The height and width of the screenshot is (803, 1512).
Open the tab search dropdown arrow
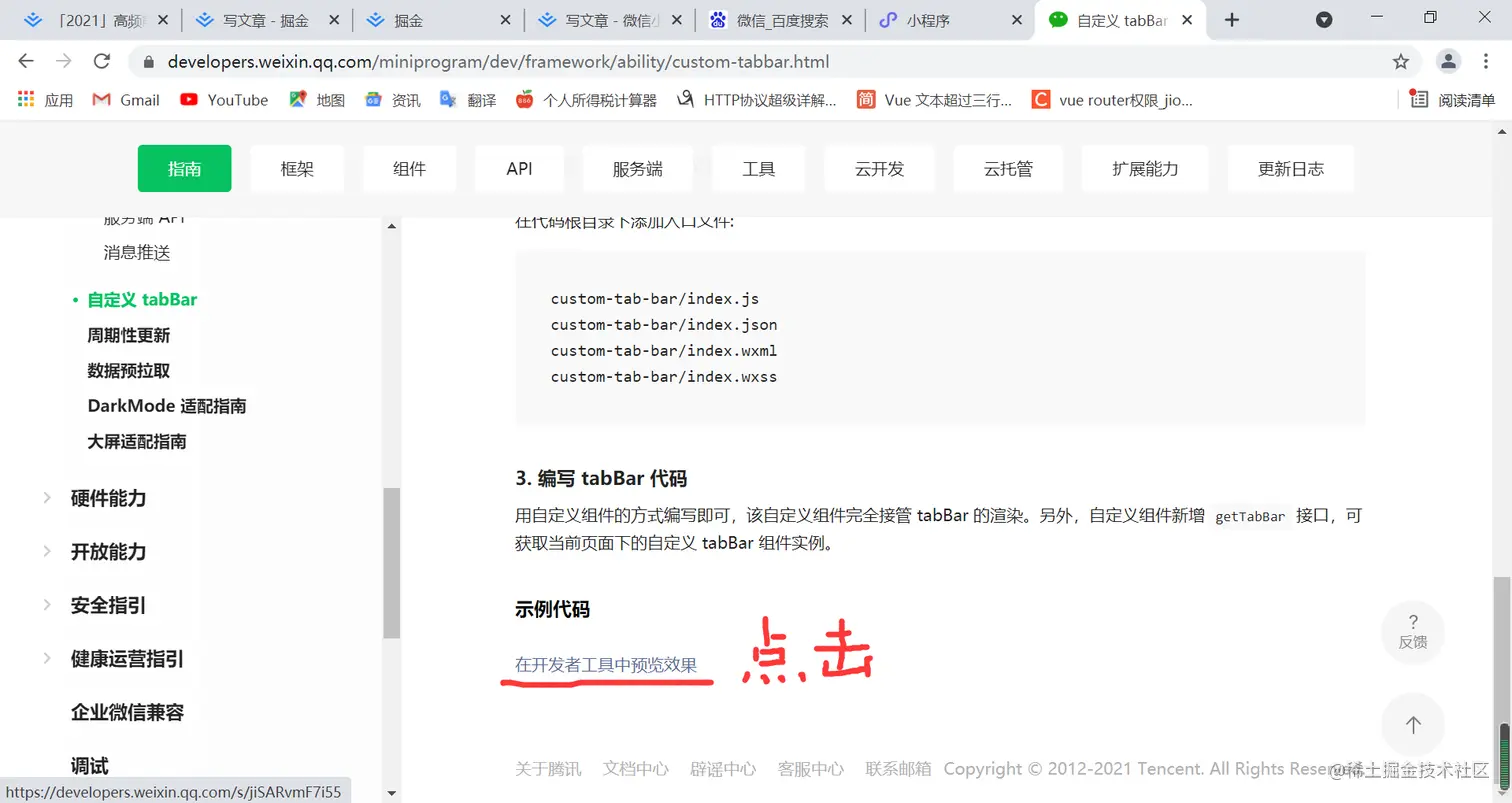(x=1324, y=20)
